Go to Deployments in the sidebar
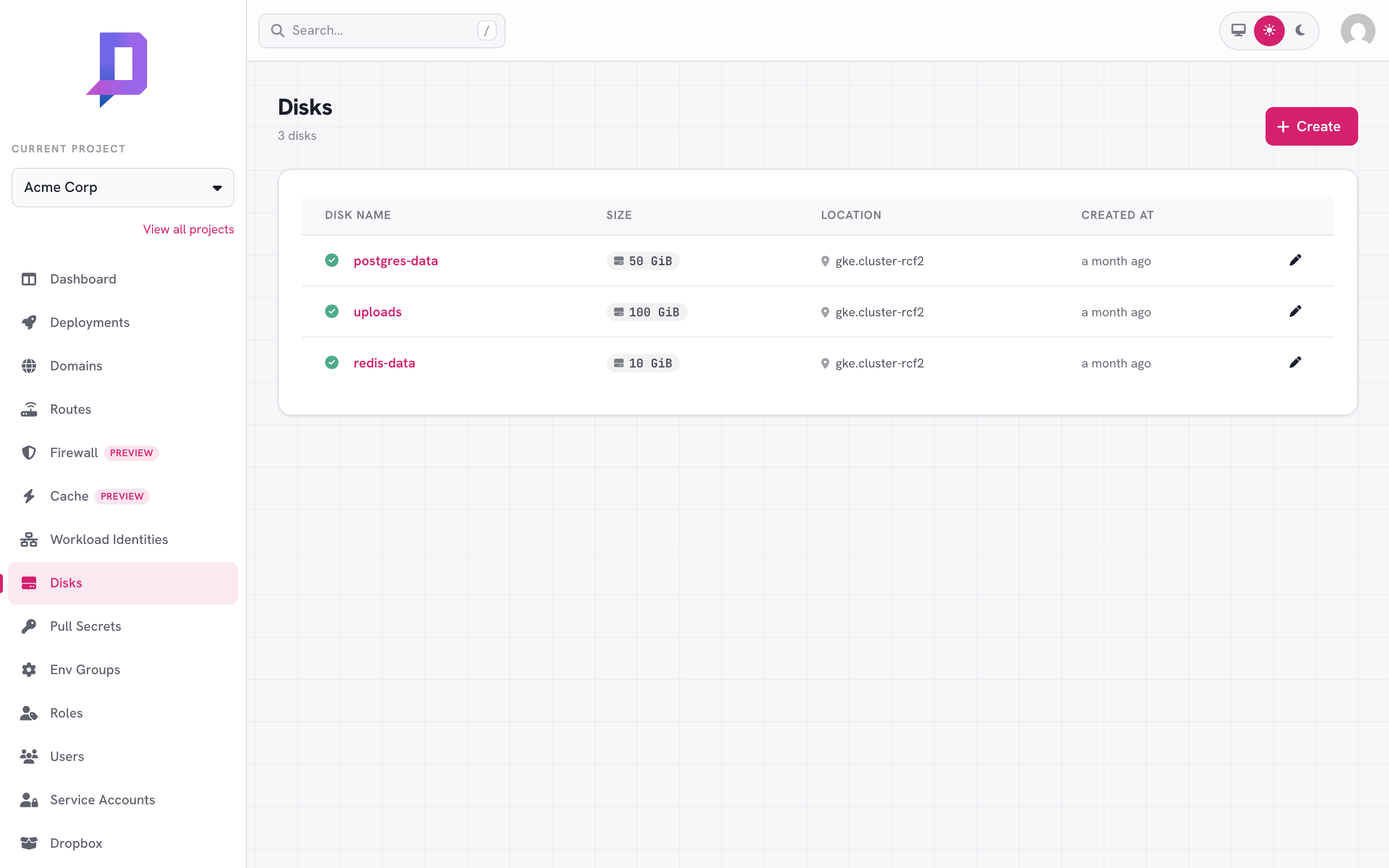Image resolution: width=1389 pixels, height=868 pixels. point(123,323)
